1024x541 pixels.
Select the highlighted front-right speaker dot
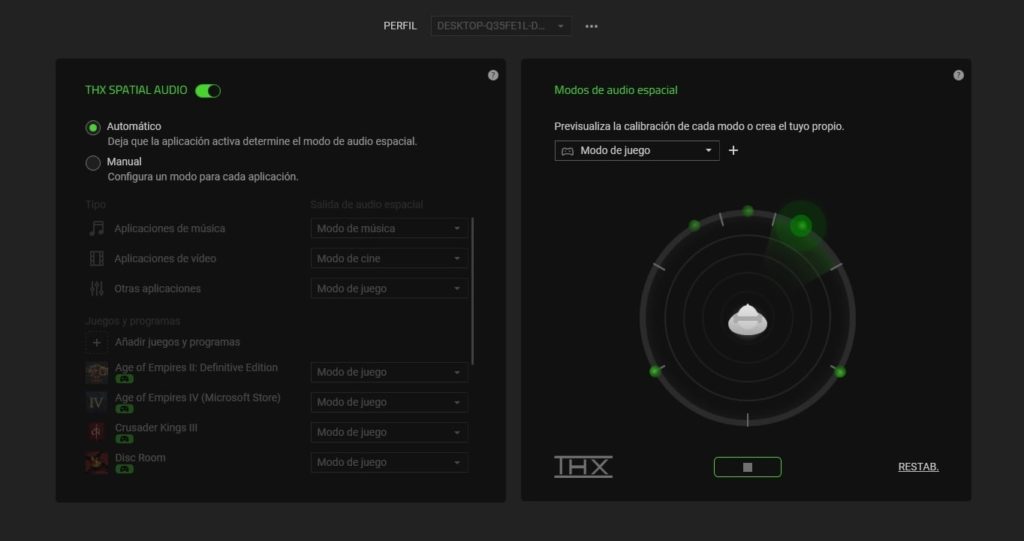click(801, 226)
